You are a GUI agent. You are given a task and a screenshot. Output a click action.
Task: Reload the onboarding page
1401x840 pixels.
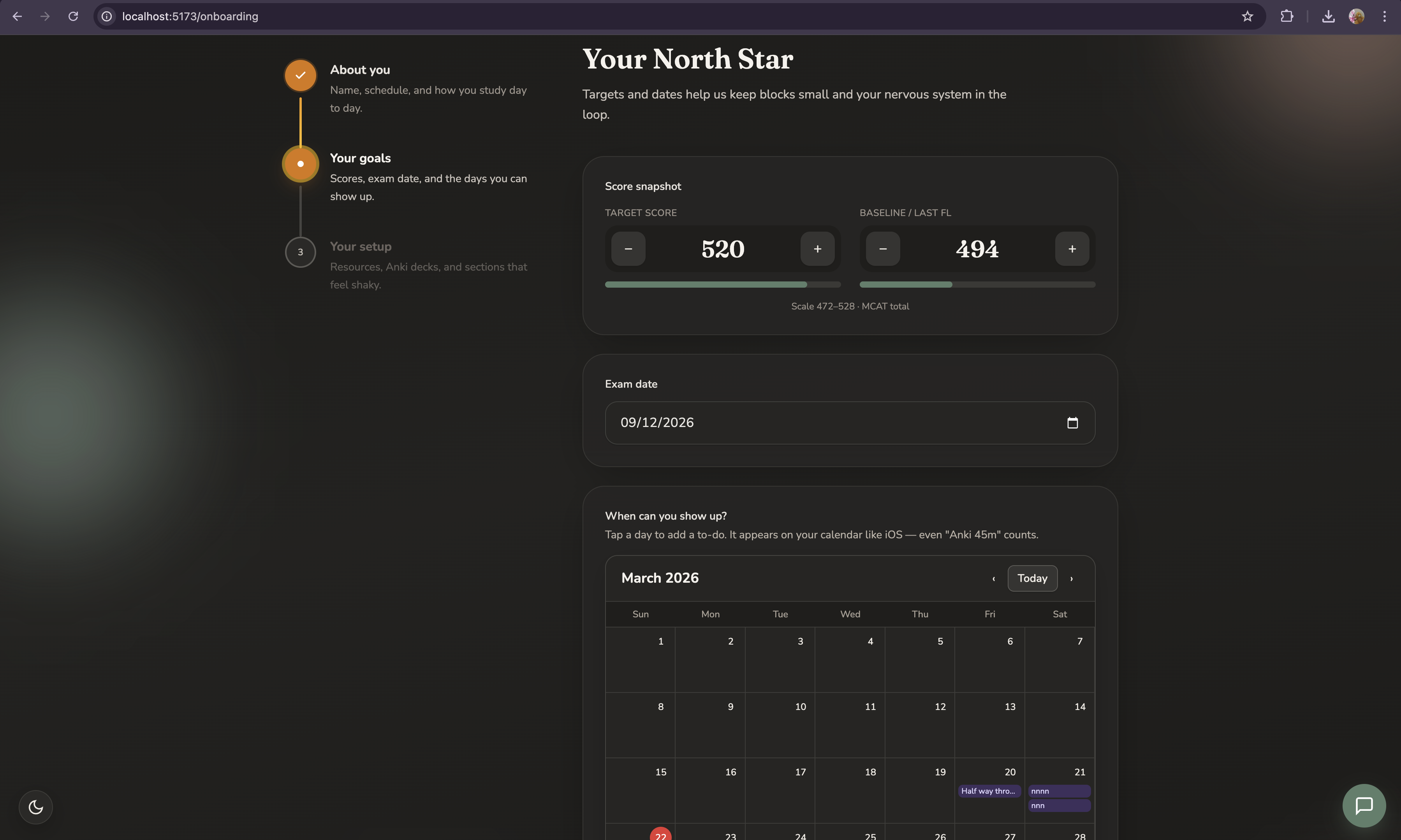[73, 16]
